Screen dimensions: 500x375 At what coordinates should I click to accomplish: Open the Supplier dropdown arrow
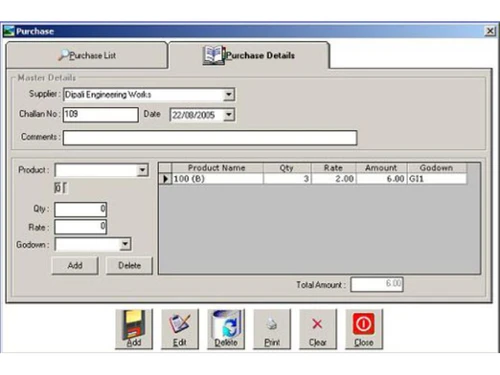[x=228, y=95]
